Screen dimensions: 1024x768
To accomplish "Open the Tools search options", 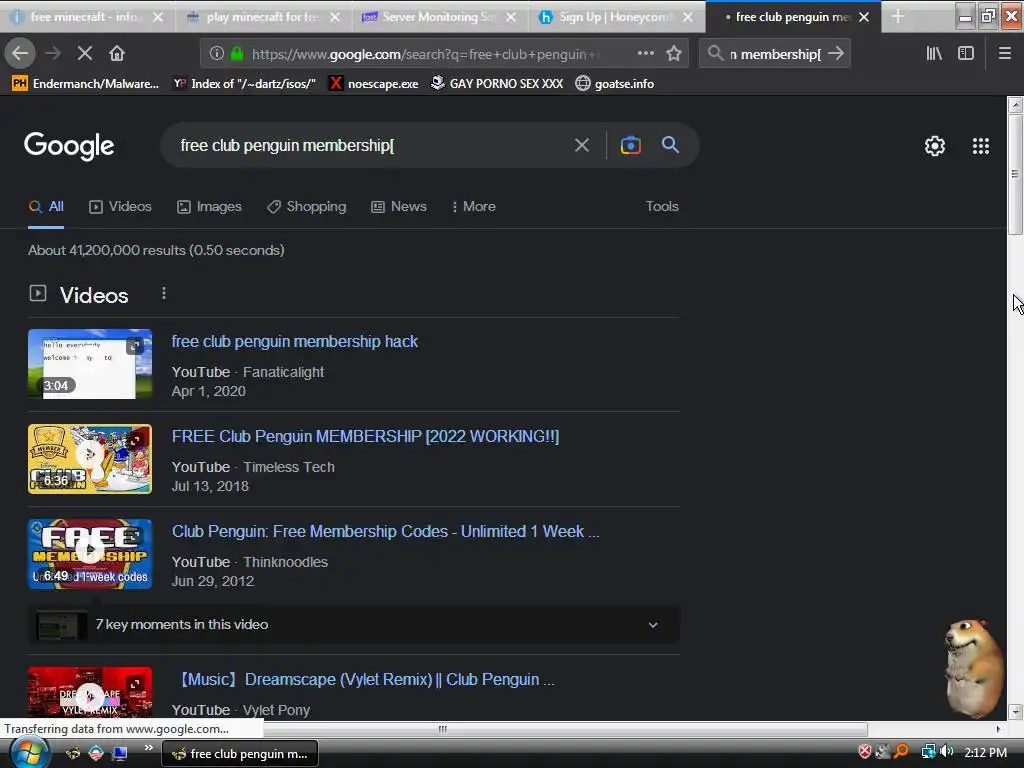I will [662, 206].
